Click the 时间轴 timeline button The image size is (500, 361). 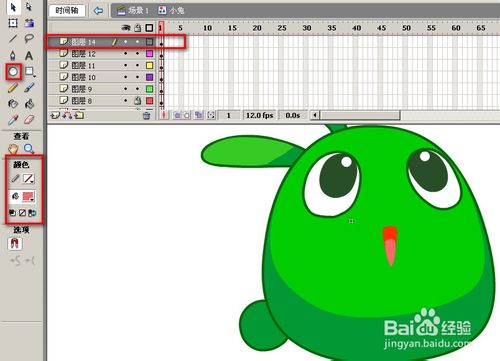[x=67, y=11]
